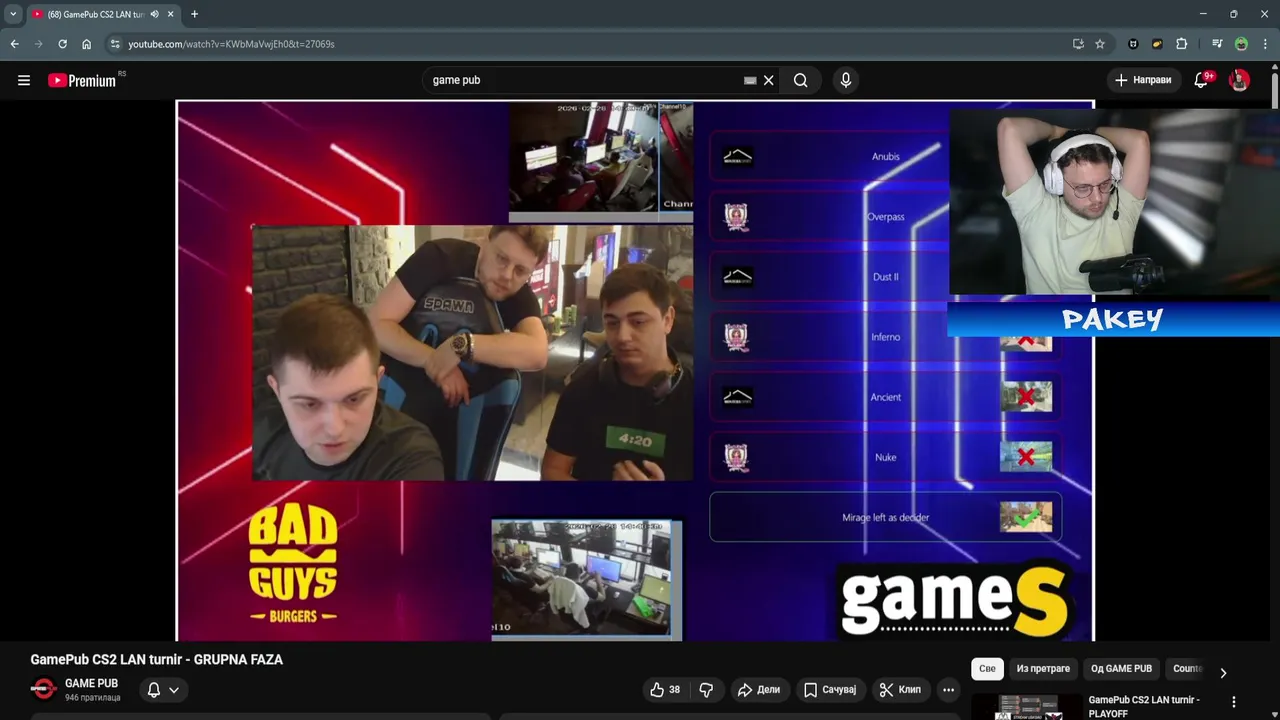Open the on-screen keyboard icon in search box
Image resolution: width=1280 pixels, height=720 pixels.
[x=750, y=80]
